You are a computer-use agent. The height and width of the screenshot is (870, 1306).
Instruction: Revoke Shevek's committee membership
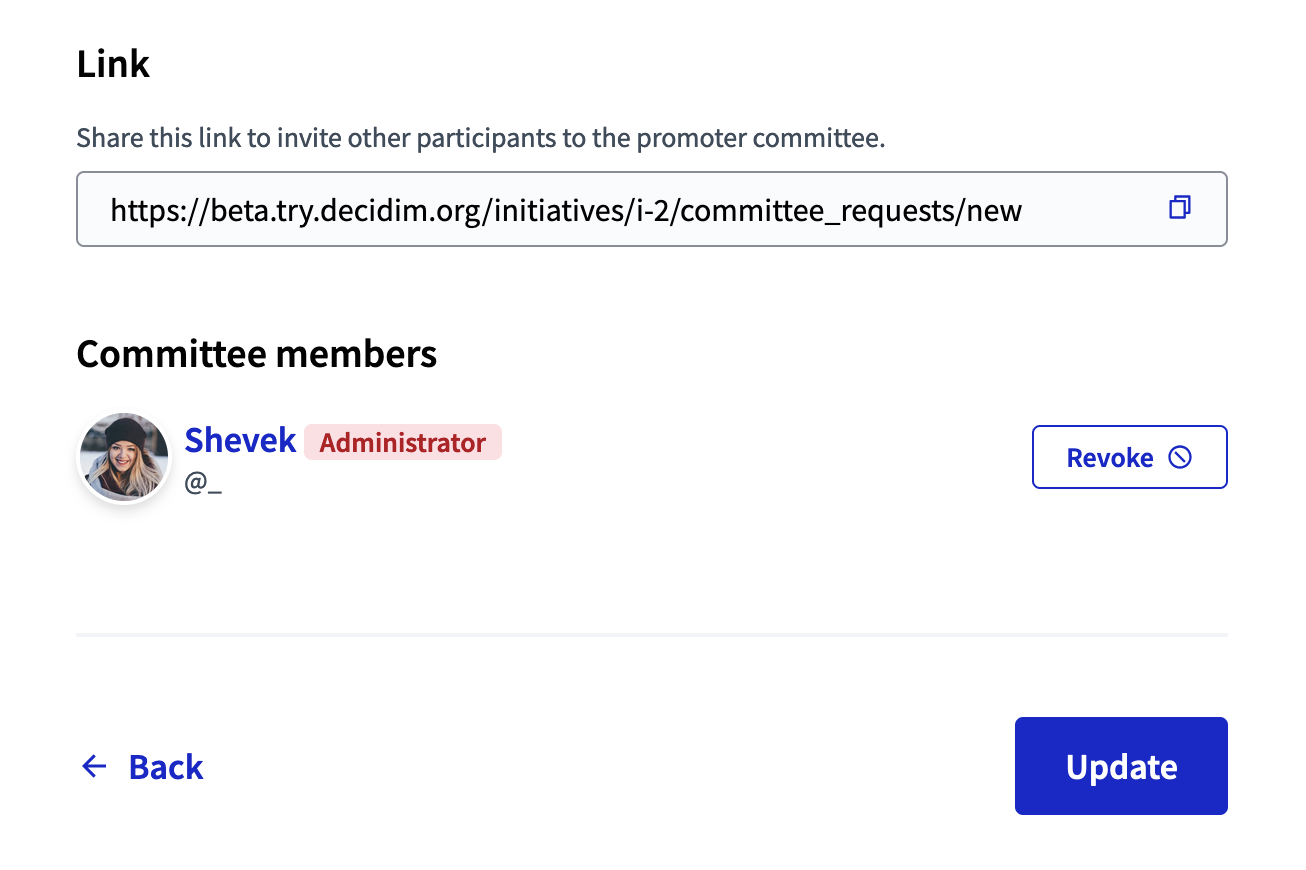click(x=1129, y=456)
